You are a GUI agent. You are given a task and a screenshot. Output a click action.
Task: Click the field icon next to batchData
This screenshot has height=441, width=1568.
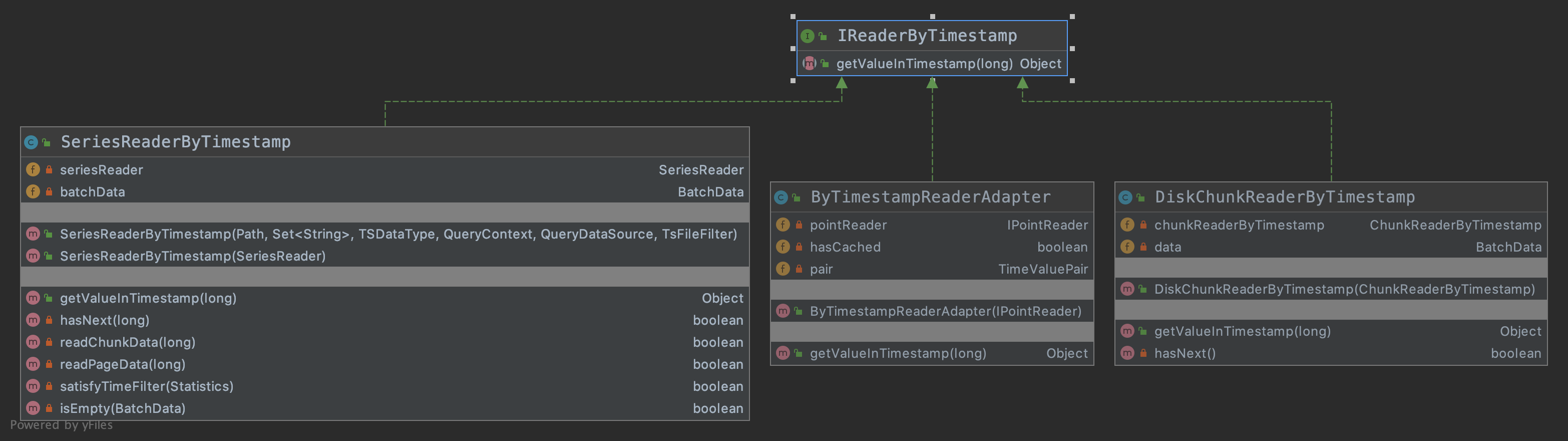tap(33, 191)
